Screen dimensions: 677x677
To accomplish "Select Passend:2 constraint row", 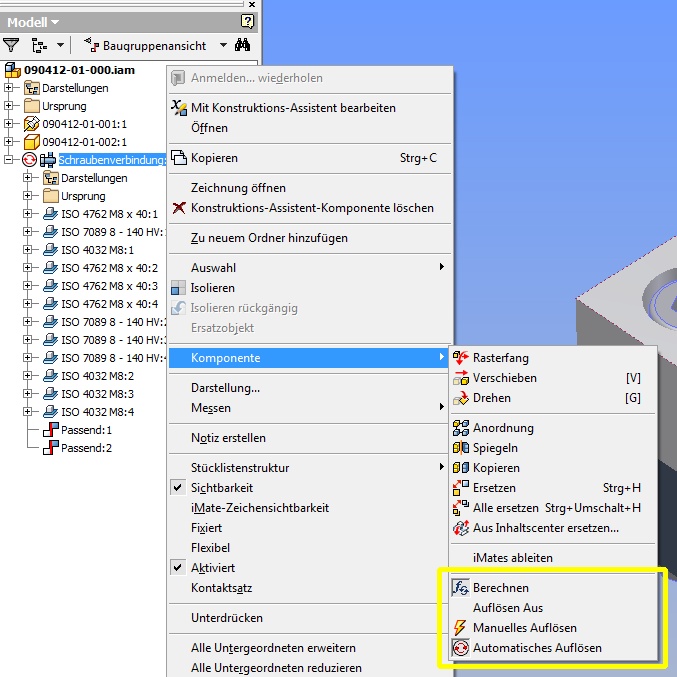I will [86, 448].
